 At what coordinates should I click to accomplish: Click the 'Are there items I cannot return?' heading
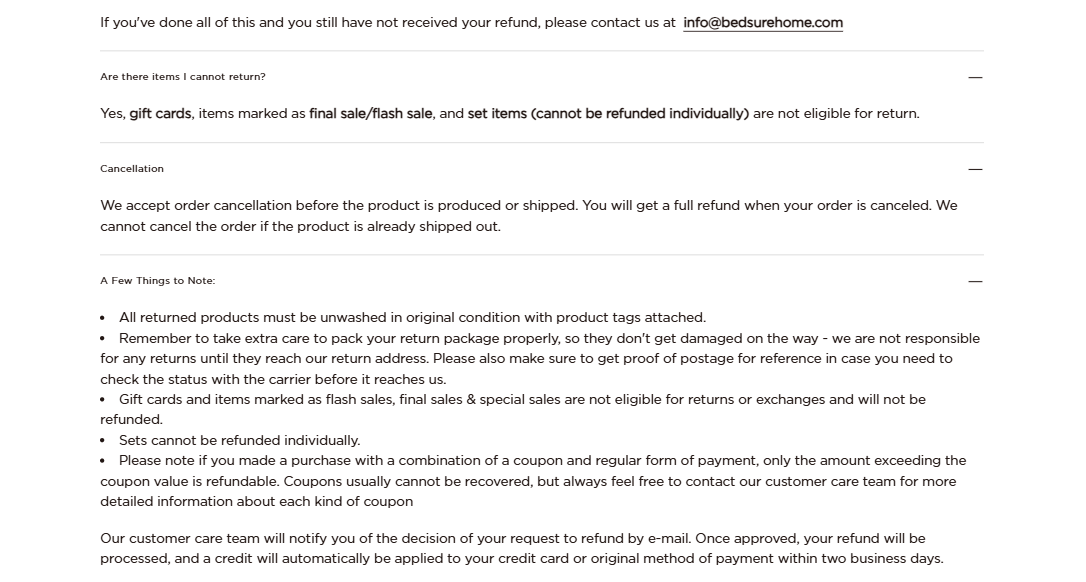[183, 77]
